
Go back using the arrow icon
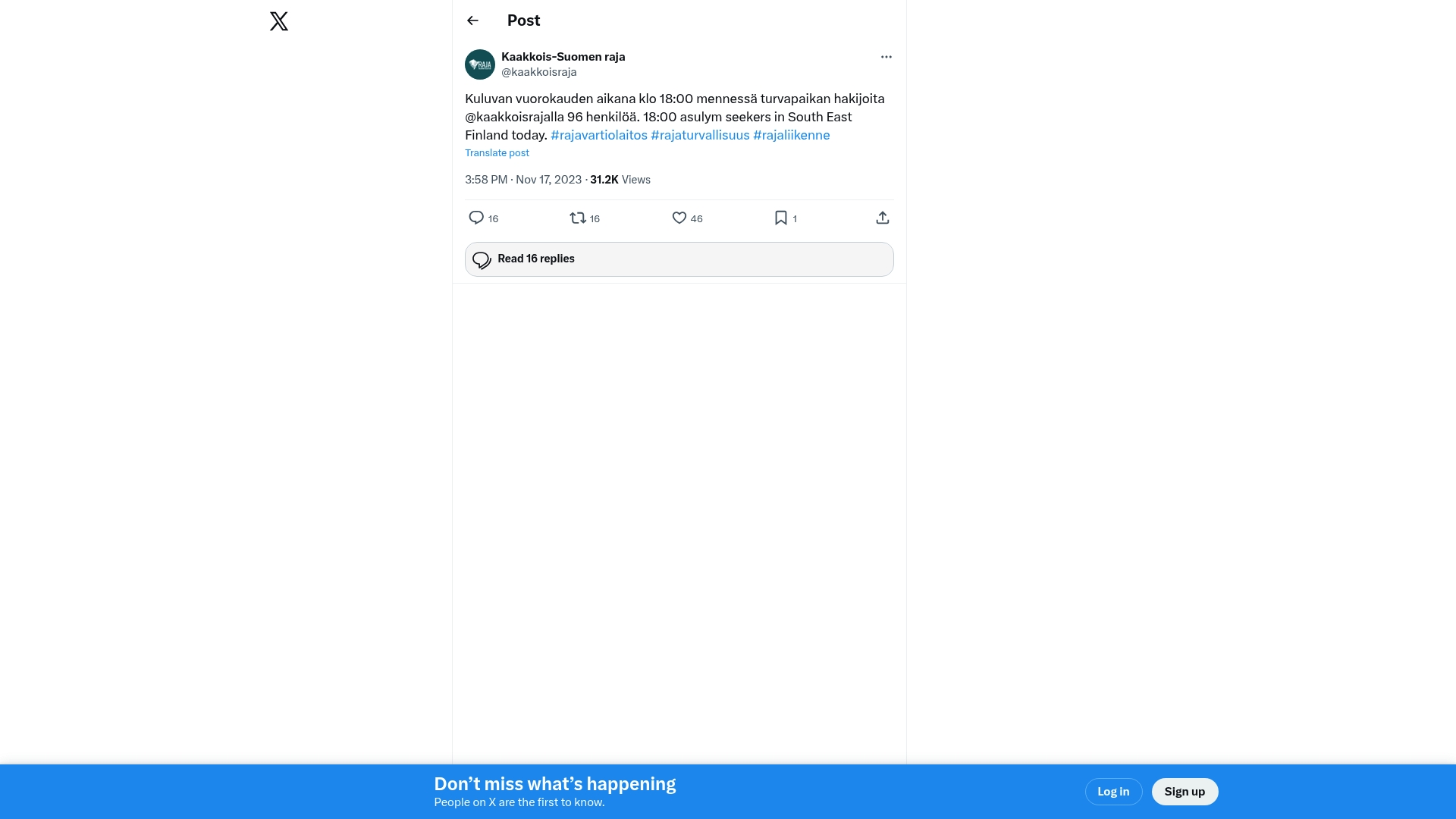472,20
